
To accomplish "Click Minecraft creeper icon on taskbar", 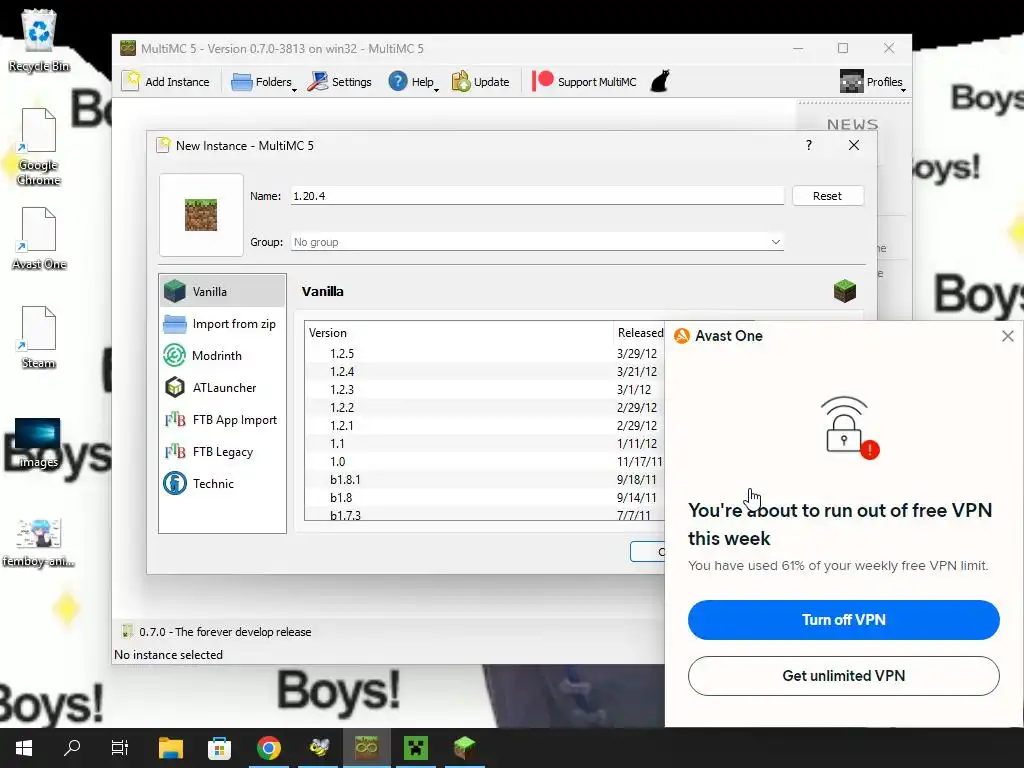I will [x=415, y=748].
